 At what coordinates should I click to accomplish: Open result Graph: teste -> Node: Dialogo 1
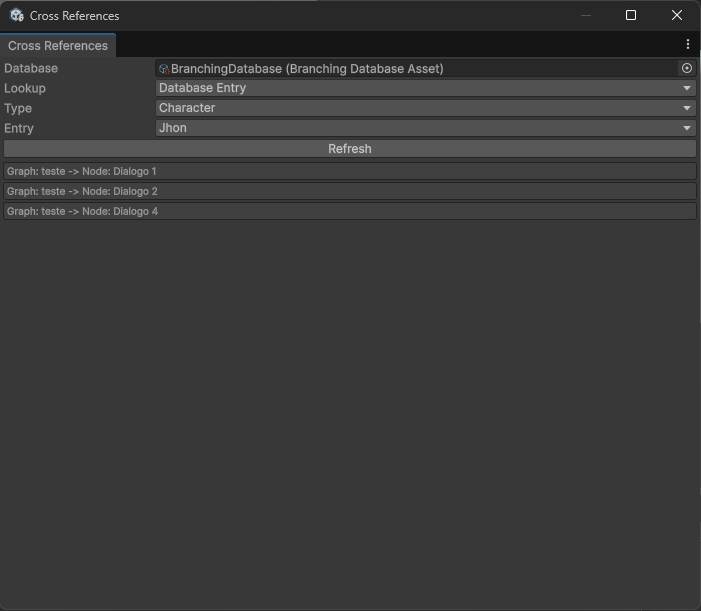pos(350,171)
